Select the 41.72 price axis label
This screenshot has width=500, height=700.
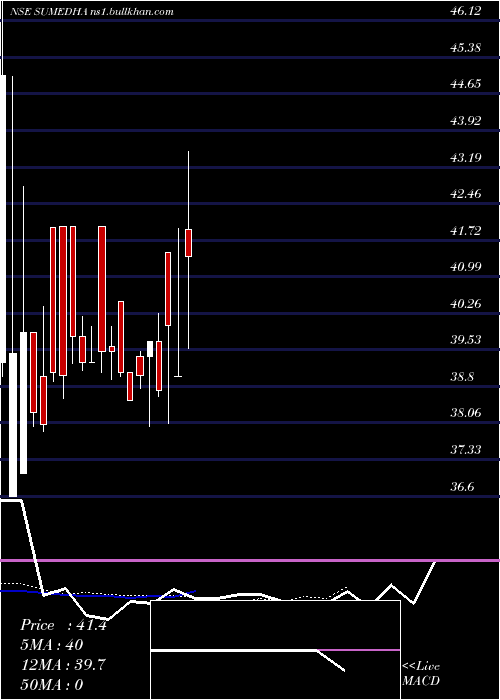pos(466,230)
